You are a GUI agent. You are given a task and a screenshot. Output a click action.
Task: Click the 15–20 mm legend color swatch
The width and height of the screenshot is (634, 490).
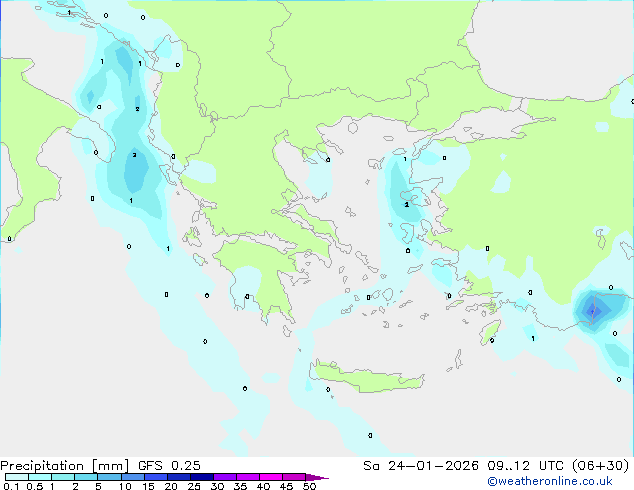[x=156, y=477]
